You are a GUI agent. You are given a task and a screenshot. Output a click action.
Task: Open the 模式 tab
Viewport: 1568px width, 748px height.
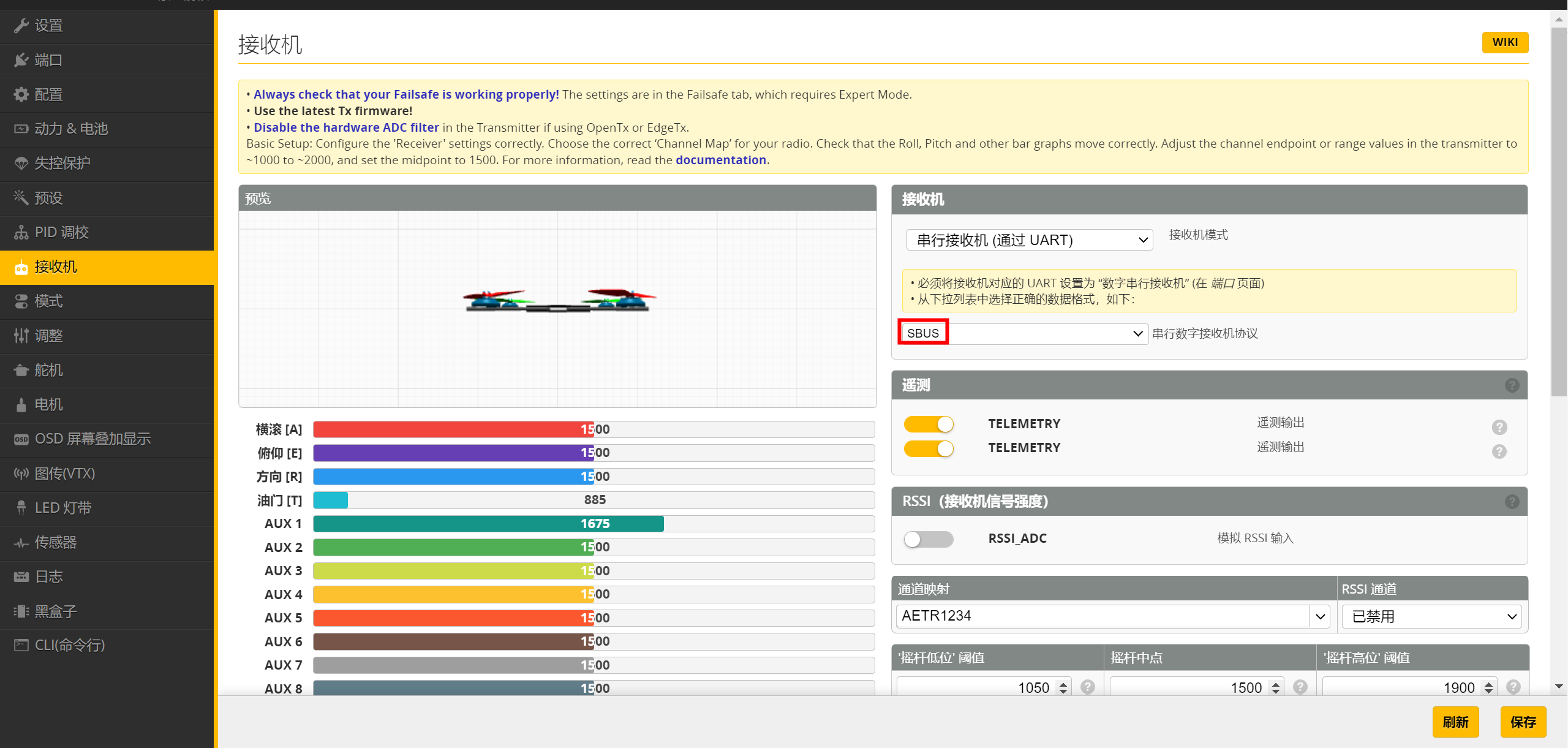pyautogui.click(x=107, y=301)
